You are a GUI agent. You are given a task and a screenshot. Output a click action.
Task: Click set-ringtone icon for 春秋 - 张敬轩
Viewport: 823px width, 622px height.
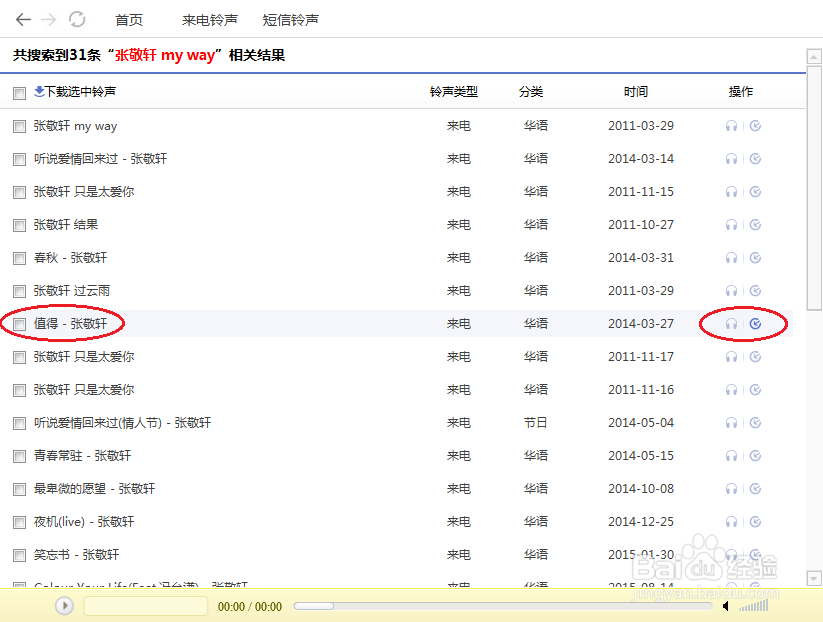(x=755, y=258)
